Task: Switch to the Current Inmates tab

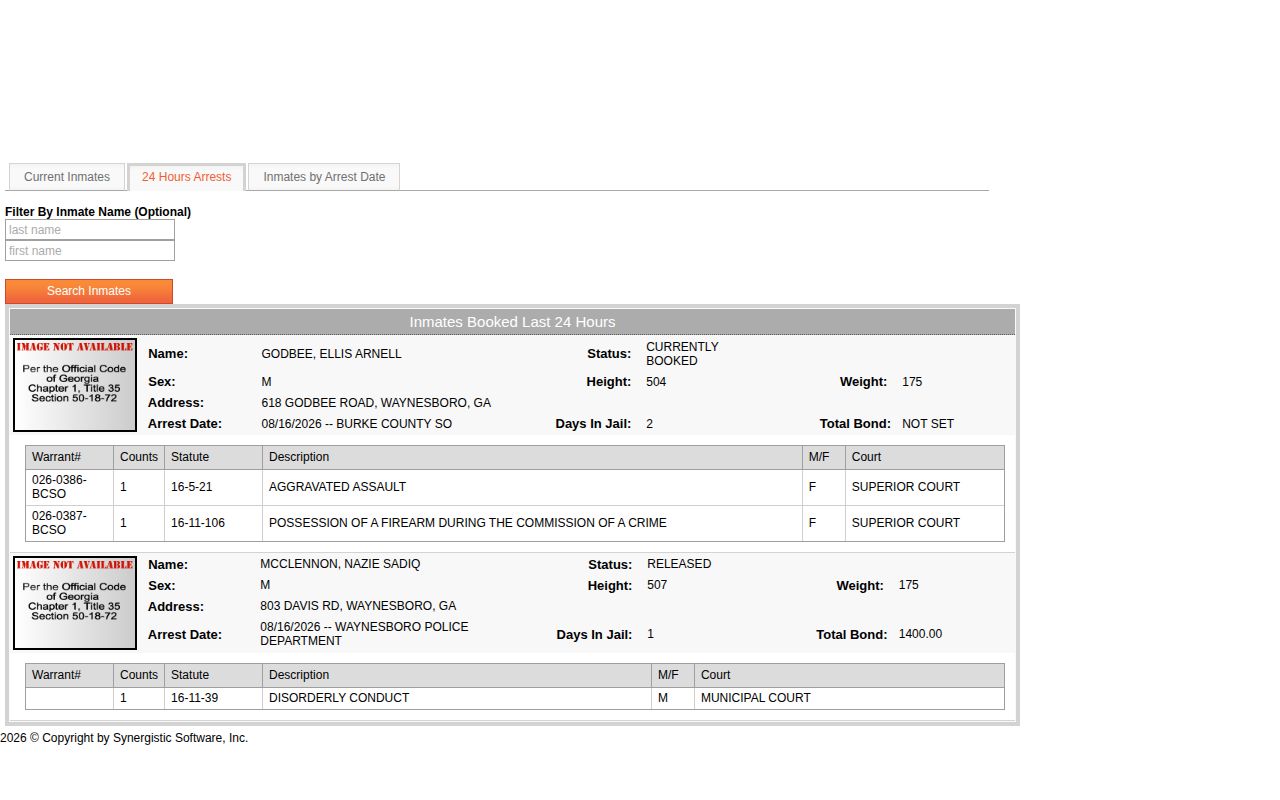Action: [x=67, y=177]
